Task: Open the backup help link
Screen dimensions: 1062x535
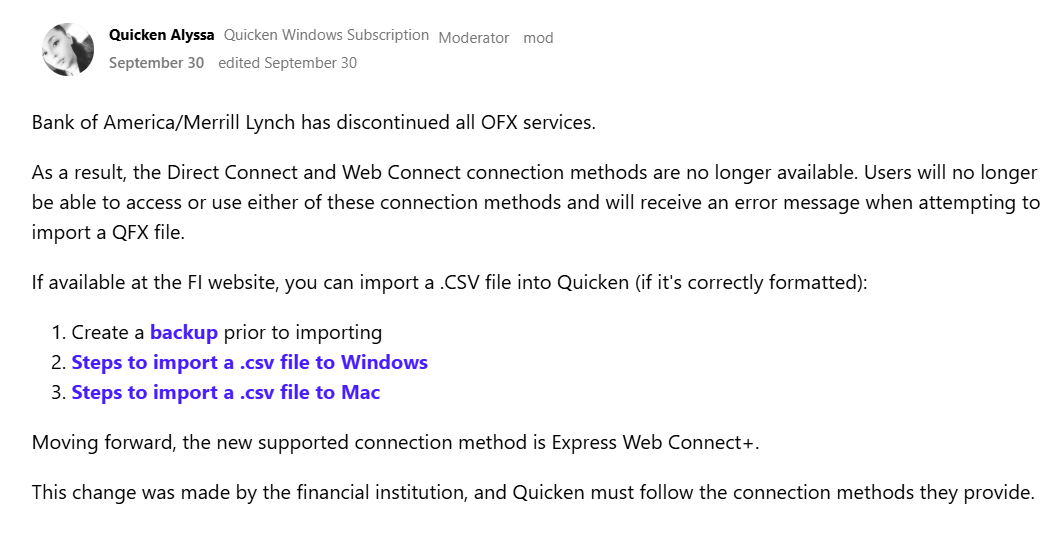Action: (184, 333)
